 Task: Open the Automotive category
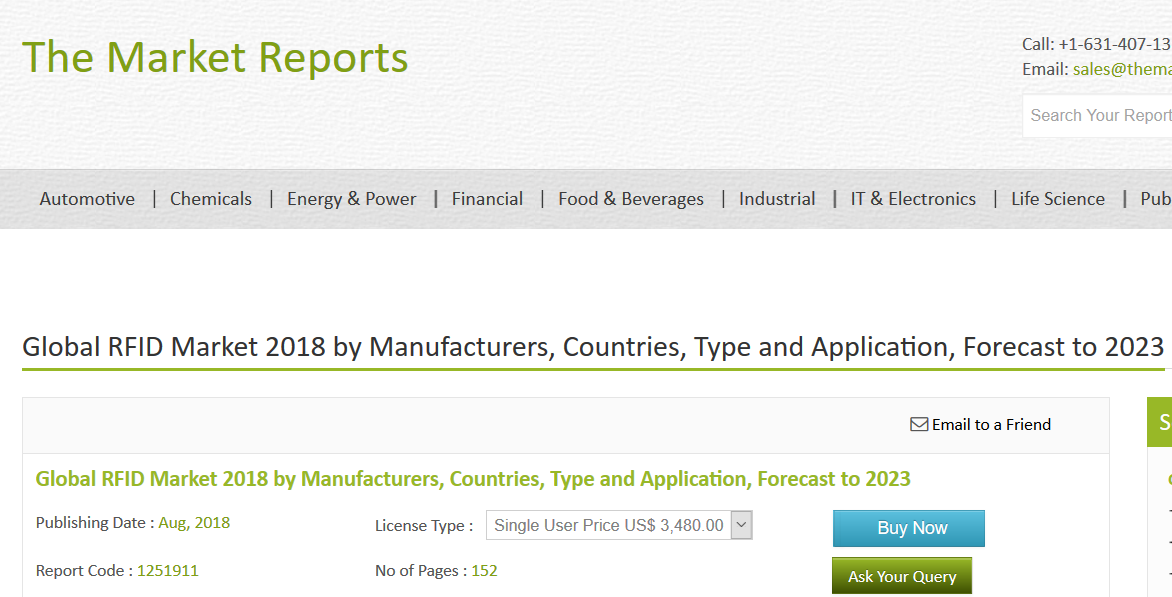pos(87,199)
